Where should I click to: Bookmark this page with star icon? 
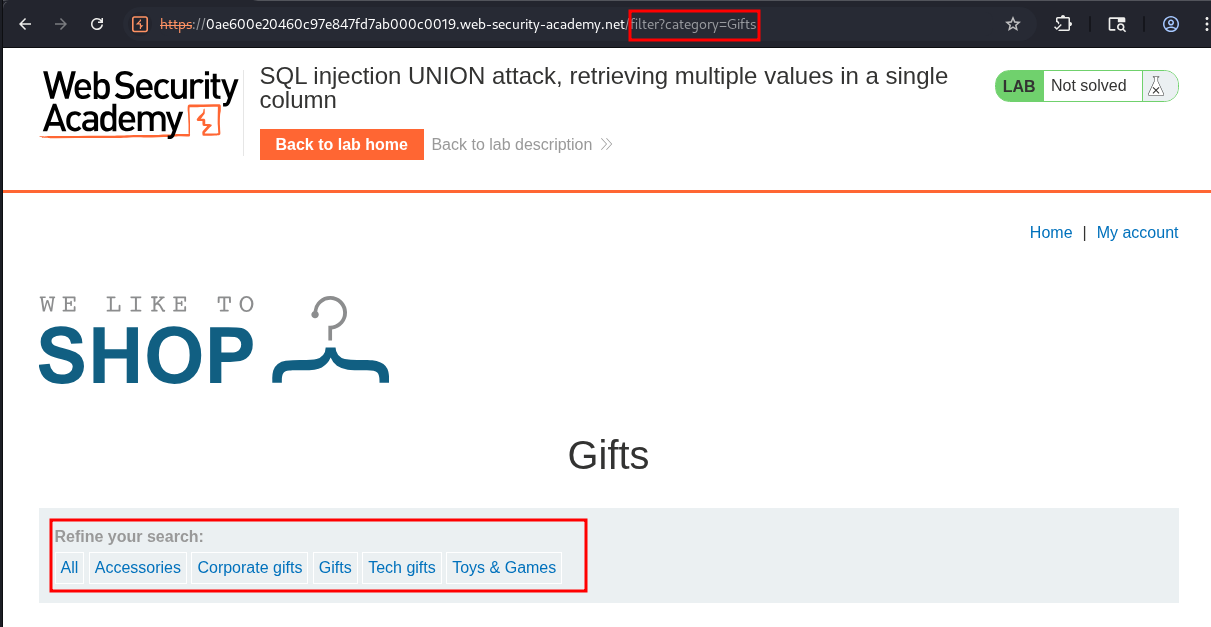pyautogui.click(x=1013, y=24)
